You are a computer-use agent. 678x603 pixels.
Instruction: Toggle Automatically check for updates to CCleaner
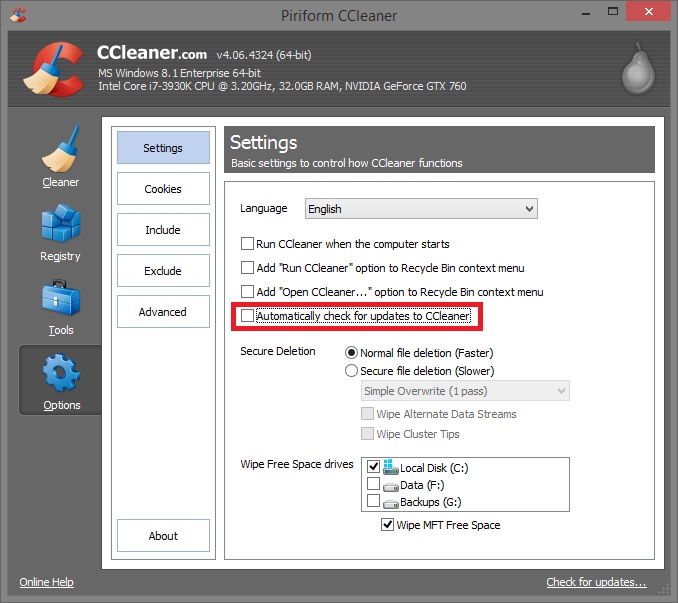[247, 316]
